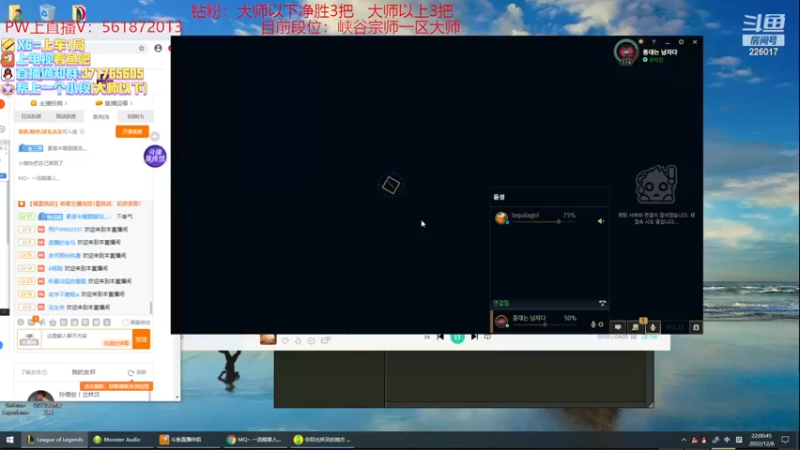
Task: Skip to the next track in music player
Action: pyautogui.click(x=474, y=337)
